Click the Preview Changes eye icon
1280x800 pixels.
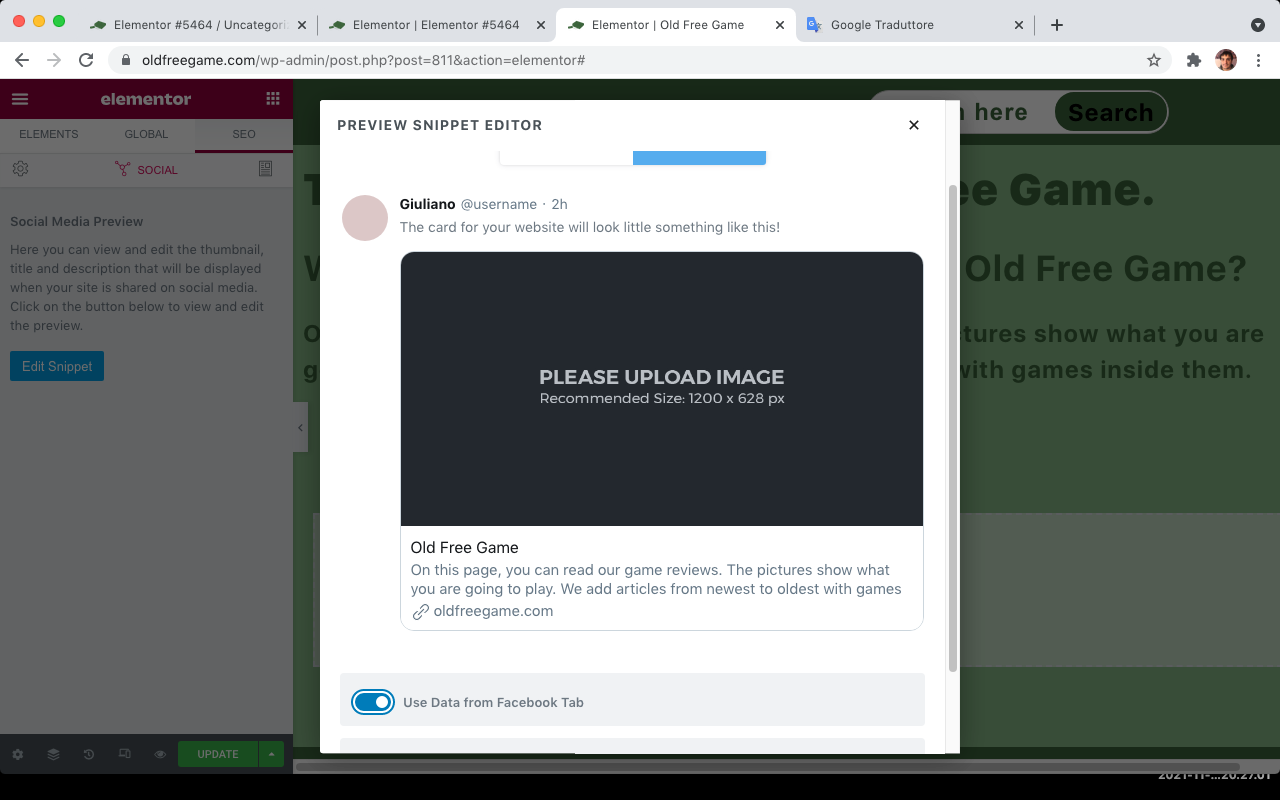[x=160, y=754]
